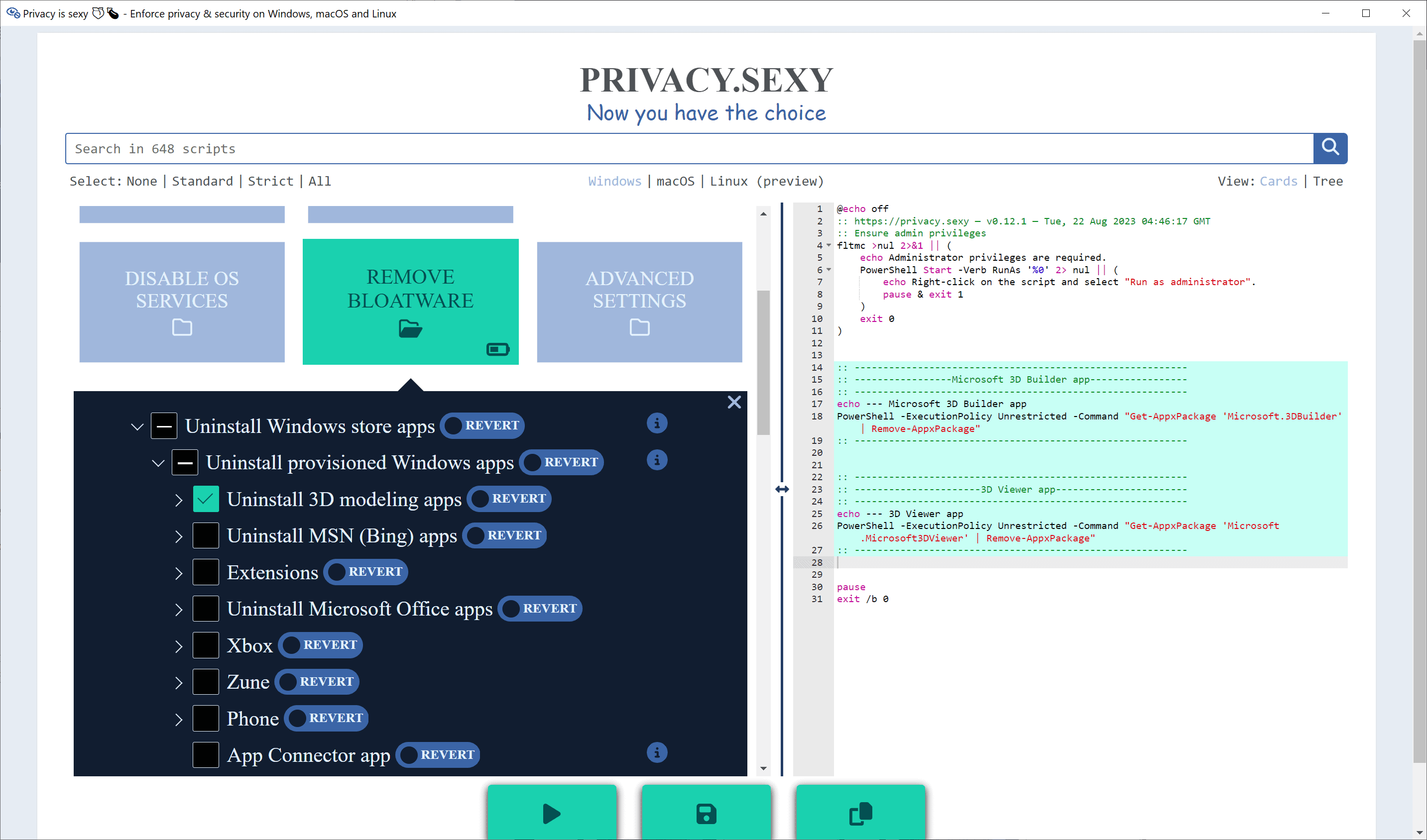Collapse the Uninstall provisioned Windows apps group
This screenshot has height=840, width=1427.
(x=158, y=462)
